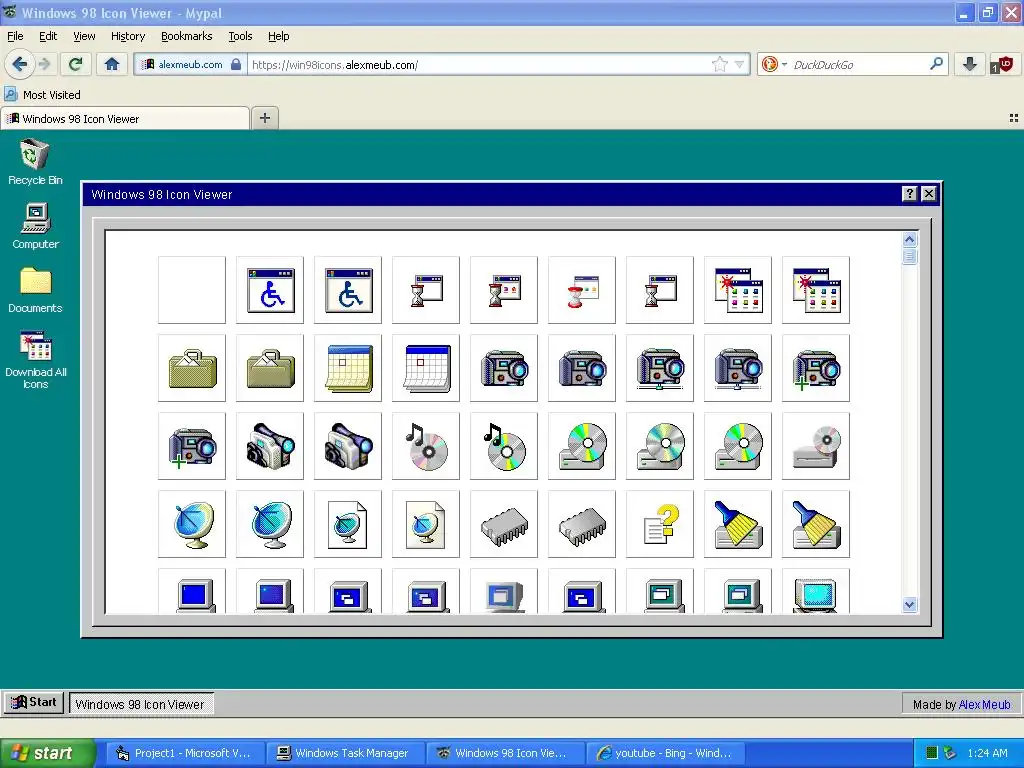The width and height of the screenshot is (1024, 768).
Task: Click the alexmeub.com site identity badge
Action: (190, 64)
